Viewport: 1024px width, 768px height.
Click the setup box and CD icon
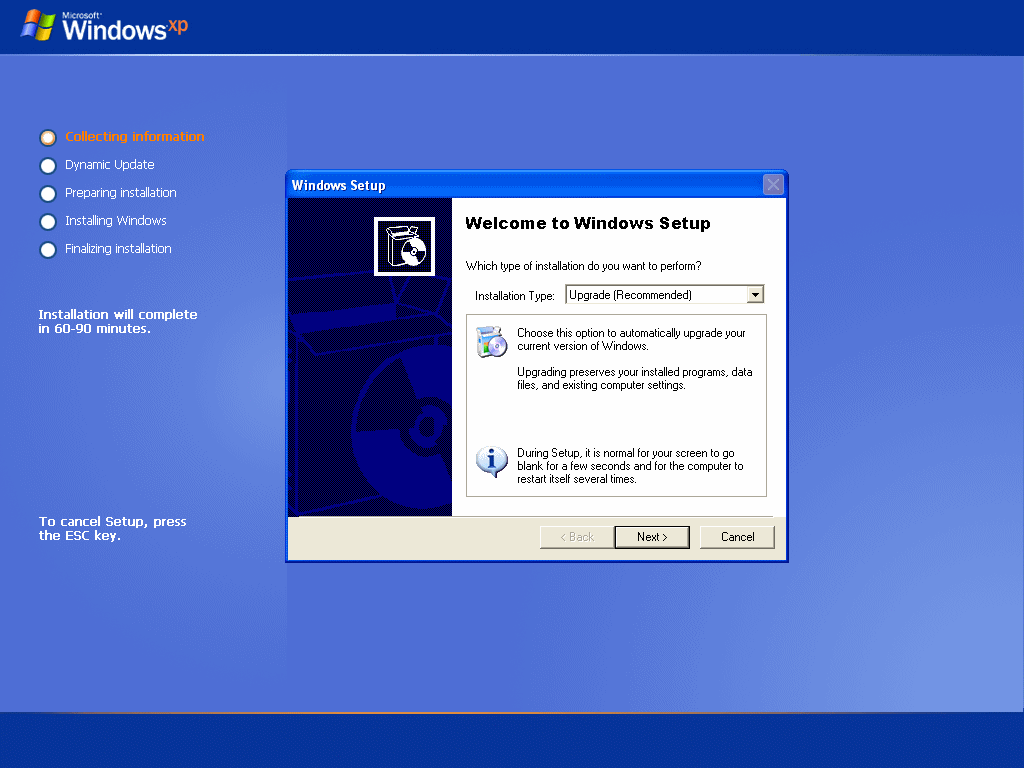pyautogui.click(x=404, y=246)
